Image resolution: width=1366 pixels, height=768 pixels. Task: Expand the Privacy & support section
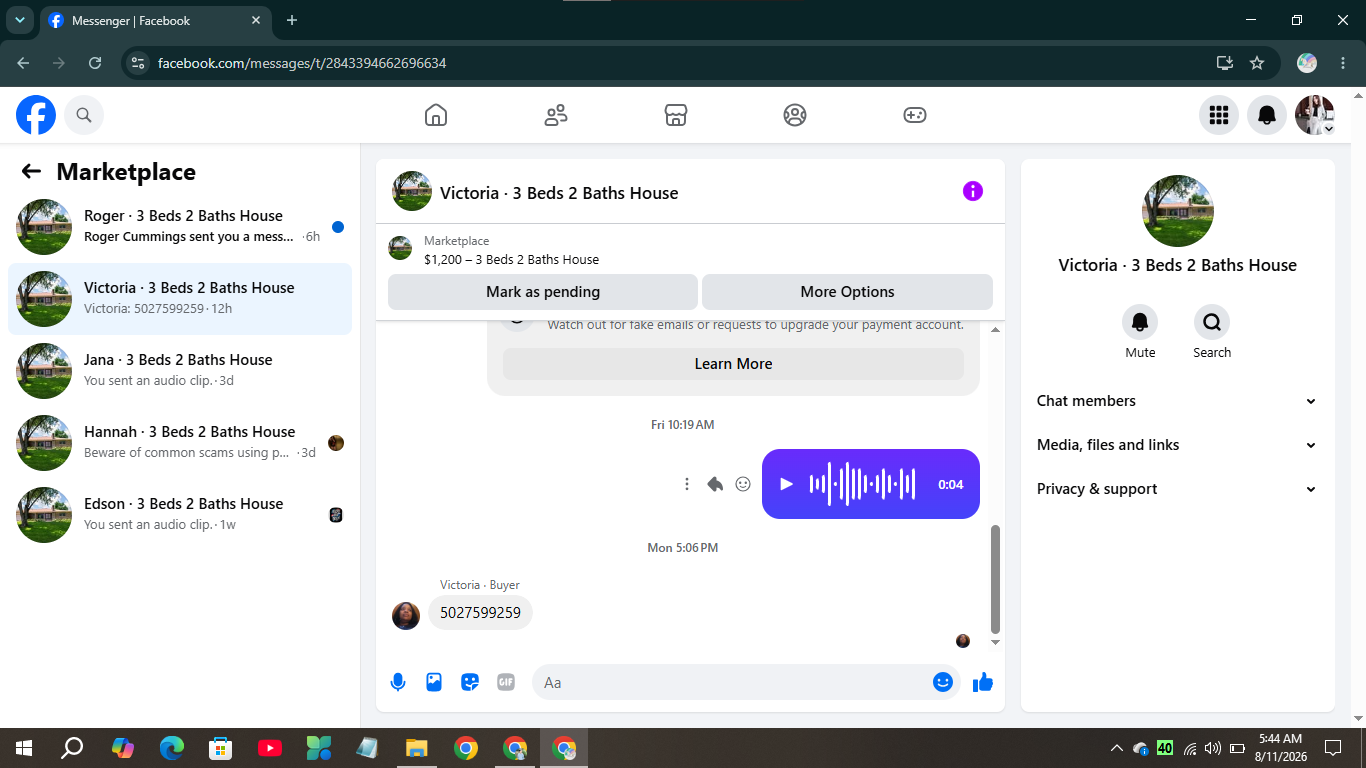(x=1177, y=489)
